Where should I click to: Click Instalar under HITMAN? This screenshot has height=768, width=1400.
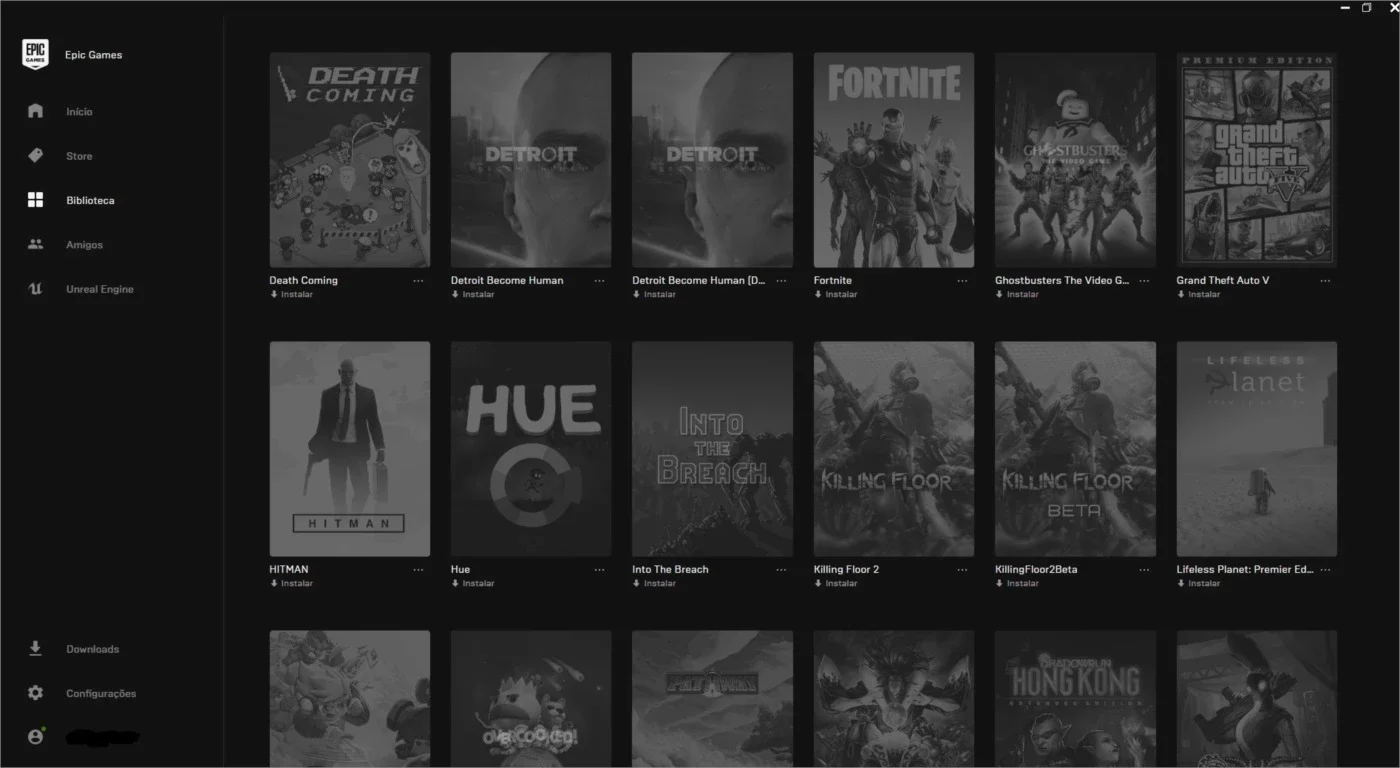(x=291, y=583)
